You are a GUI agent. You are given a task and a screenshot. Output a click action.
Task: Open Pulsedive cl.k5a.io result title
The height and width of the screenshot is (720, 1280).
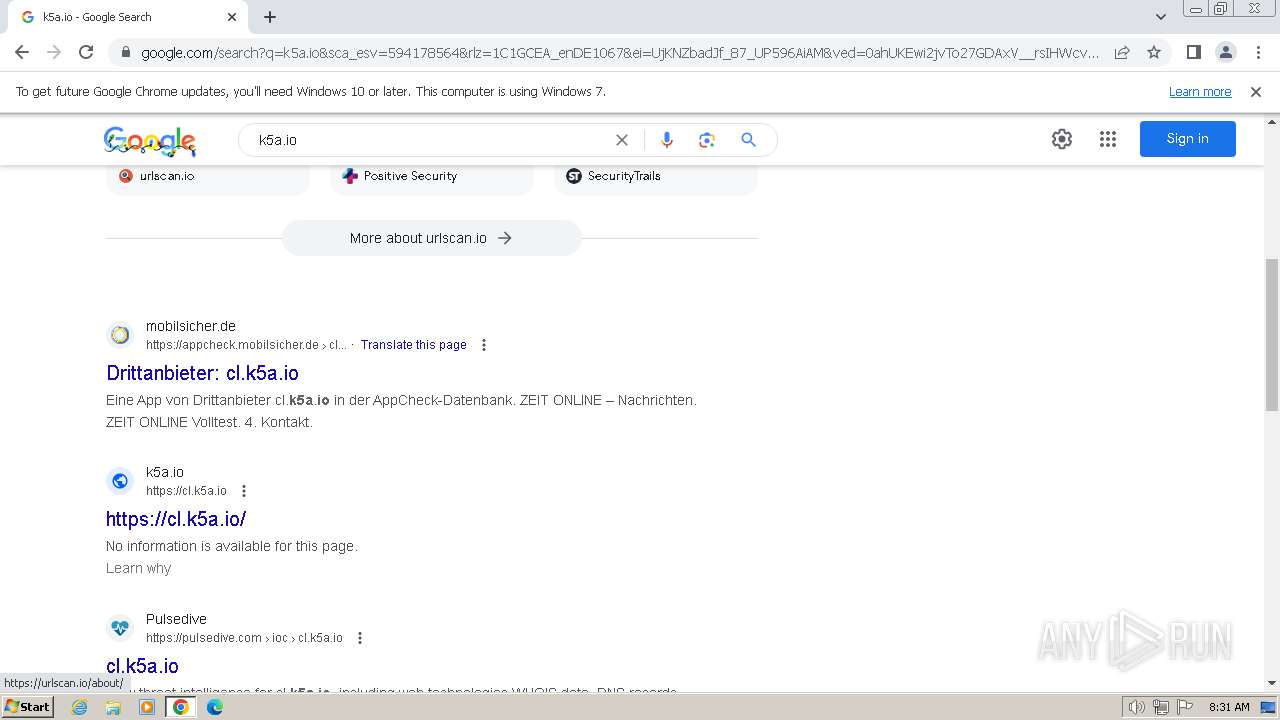pyautogui.click(x=142, y=666)
